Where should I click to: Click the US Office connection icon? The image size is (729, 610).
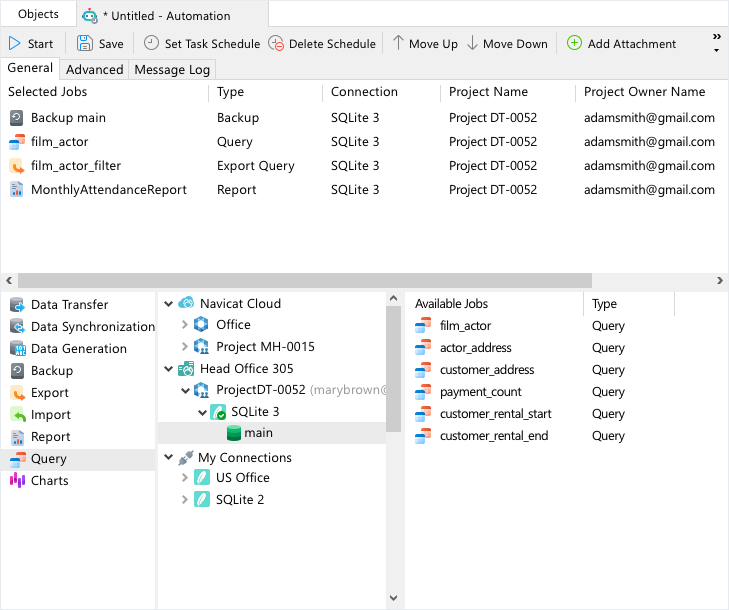201,477
